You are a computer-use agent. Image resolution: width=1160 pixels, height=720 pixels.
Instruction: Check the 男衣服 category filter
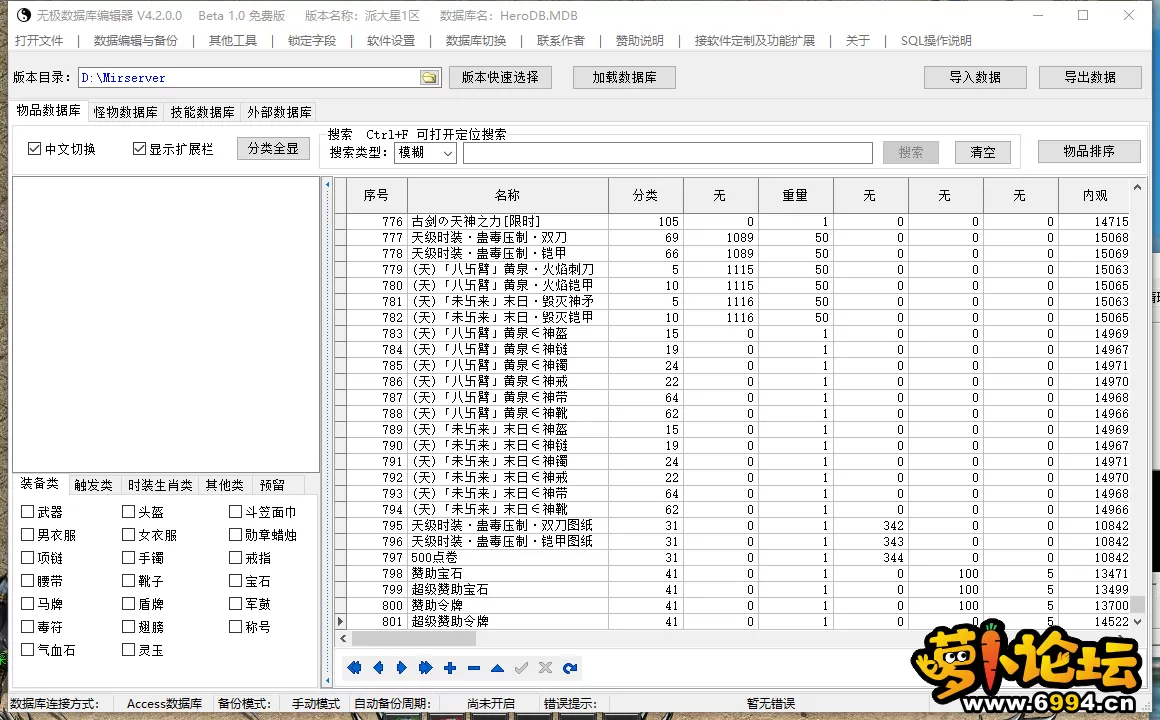(x=27, y=534)
